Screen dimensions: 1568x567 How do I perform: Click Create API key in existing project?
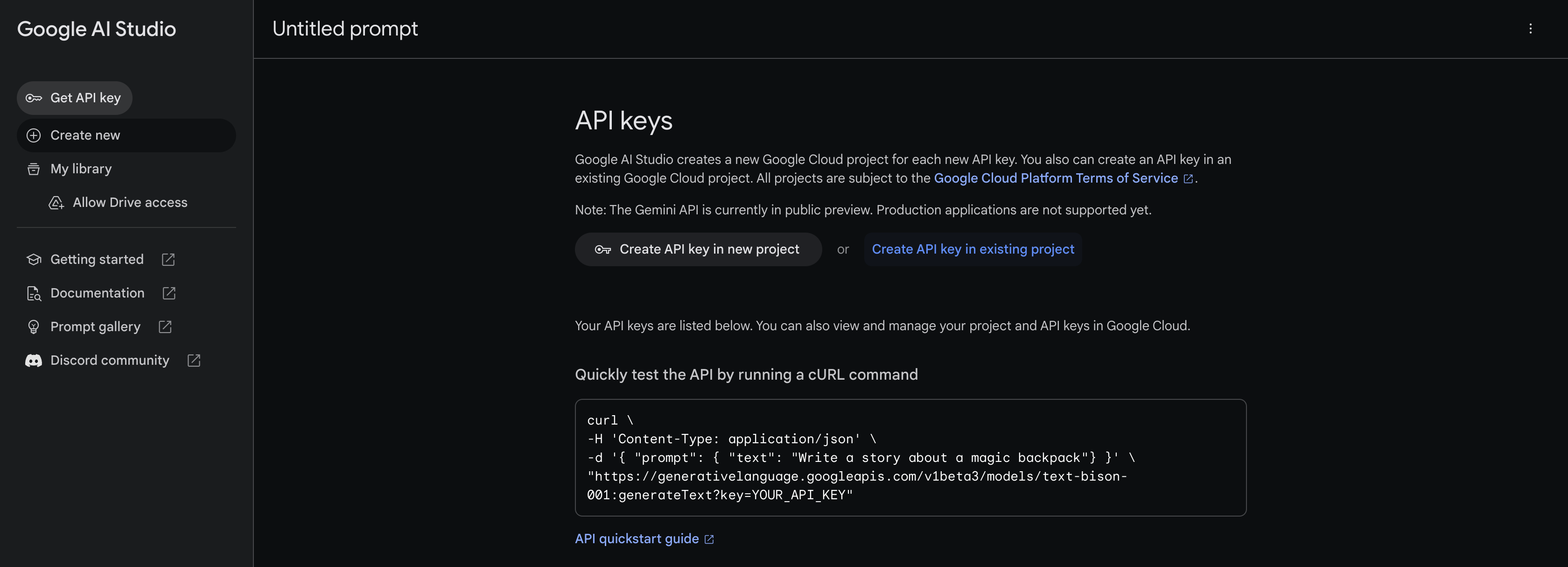[x=973, y=249]
